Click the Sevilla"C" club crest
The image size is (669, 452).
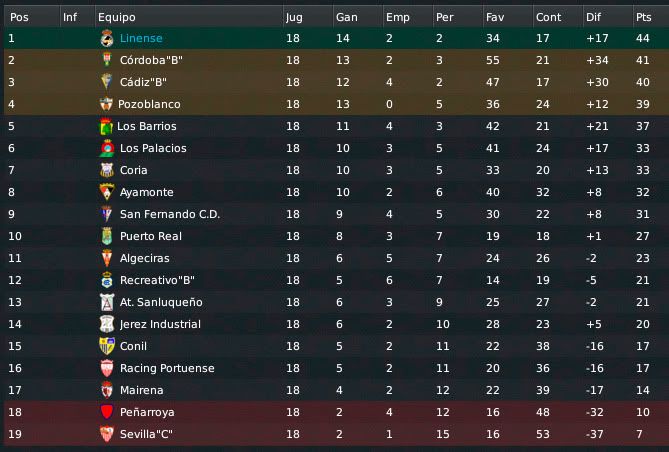(x=107, y=434)
